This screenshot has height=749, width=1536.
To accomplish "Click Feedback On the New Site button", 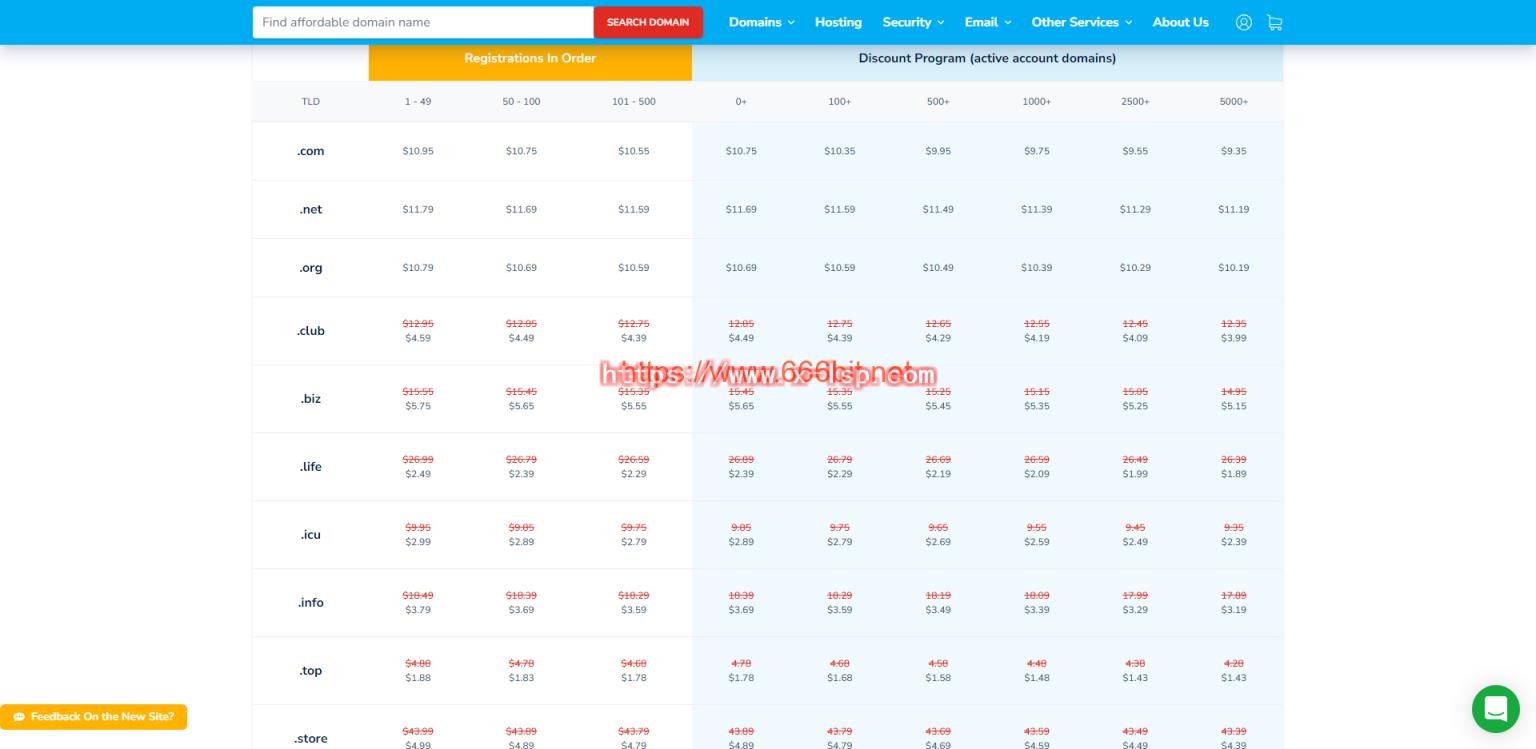I will [x=93, y=717].
